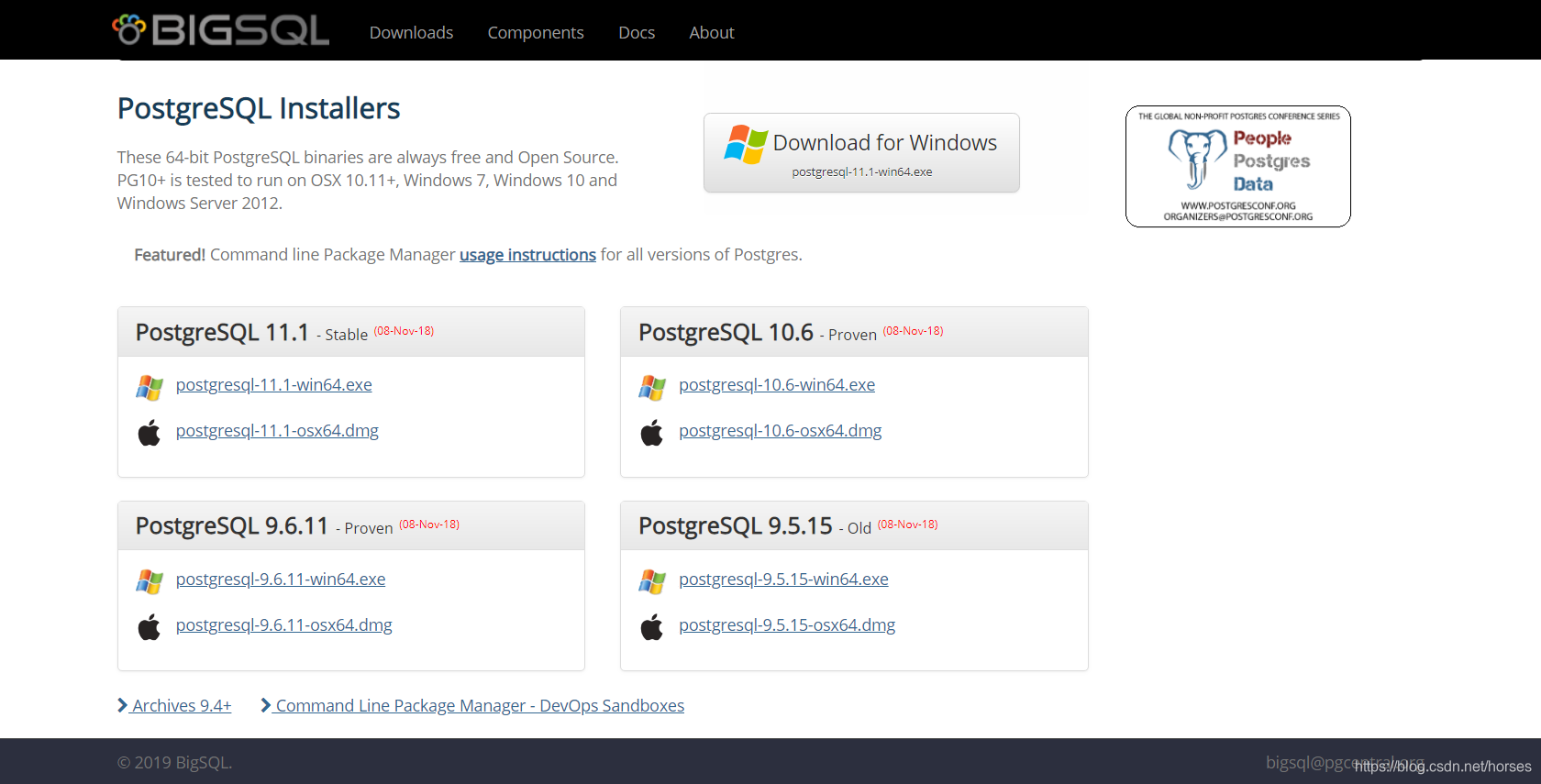Click Apple icon beside postgresql-11.1-osx64.dmg
The height and width of the screenshot is (784, 1541).
[150, 432]
